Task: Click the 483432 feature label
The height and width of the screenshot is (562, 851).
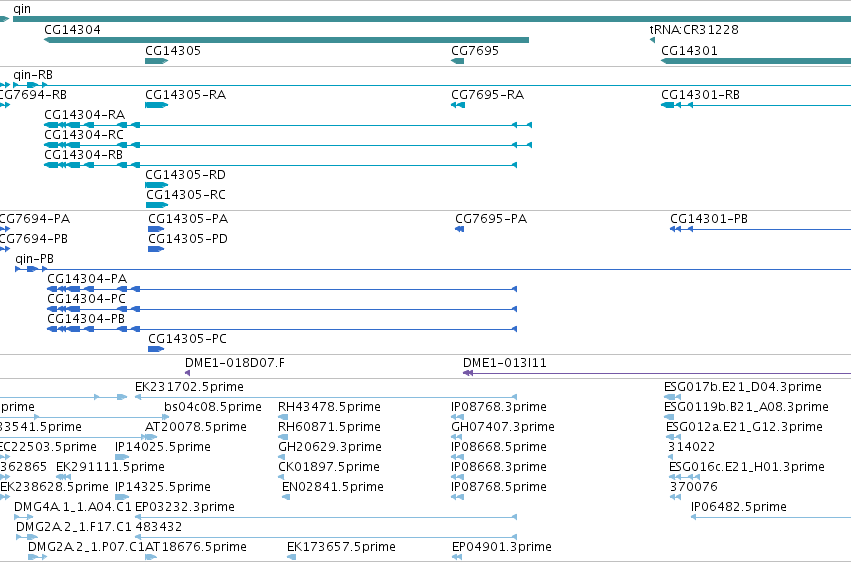Action: pos(158,527)
